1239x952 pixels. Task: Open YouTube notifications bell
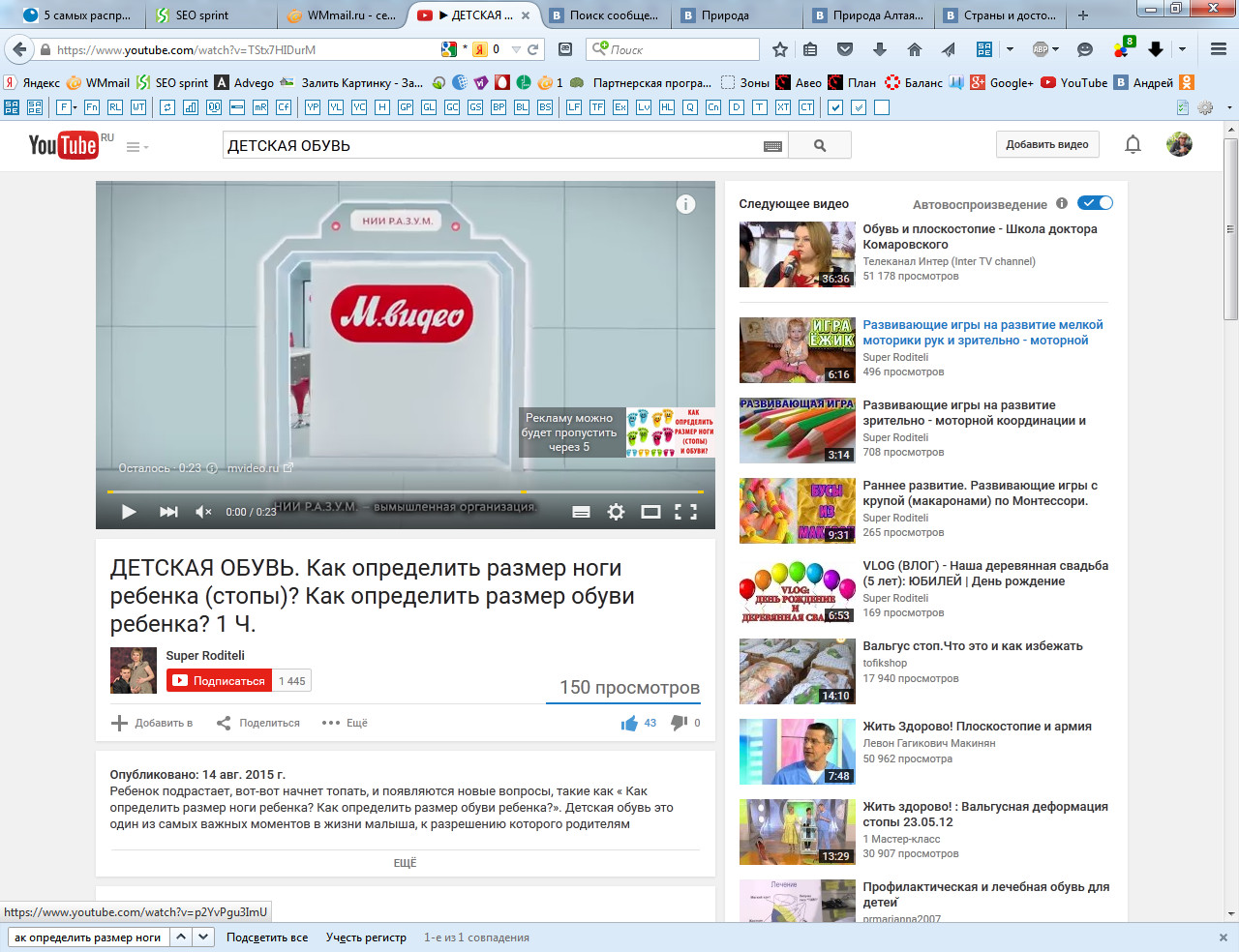click(x=1133, y=144)
